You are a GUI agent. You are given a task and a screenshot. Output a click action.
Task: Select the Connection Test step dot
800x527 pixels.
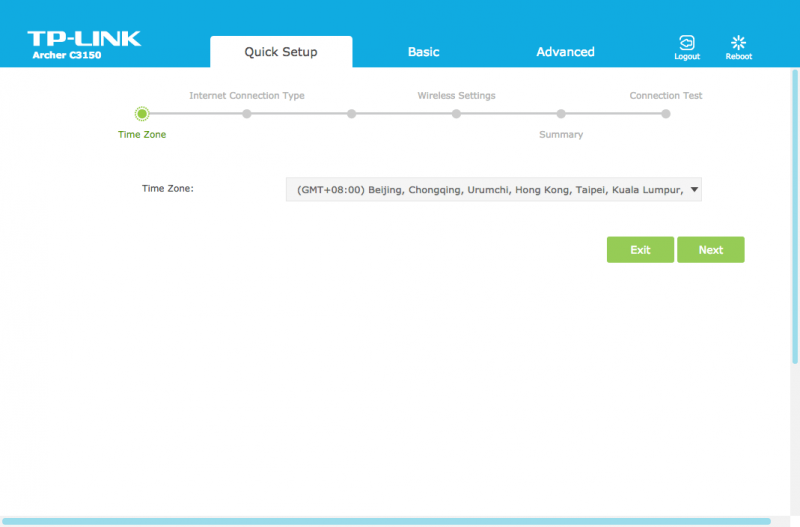[x=666, y=114]
